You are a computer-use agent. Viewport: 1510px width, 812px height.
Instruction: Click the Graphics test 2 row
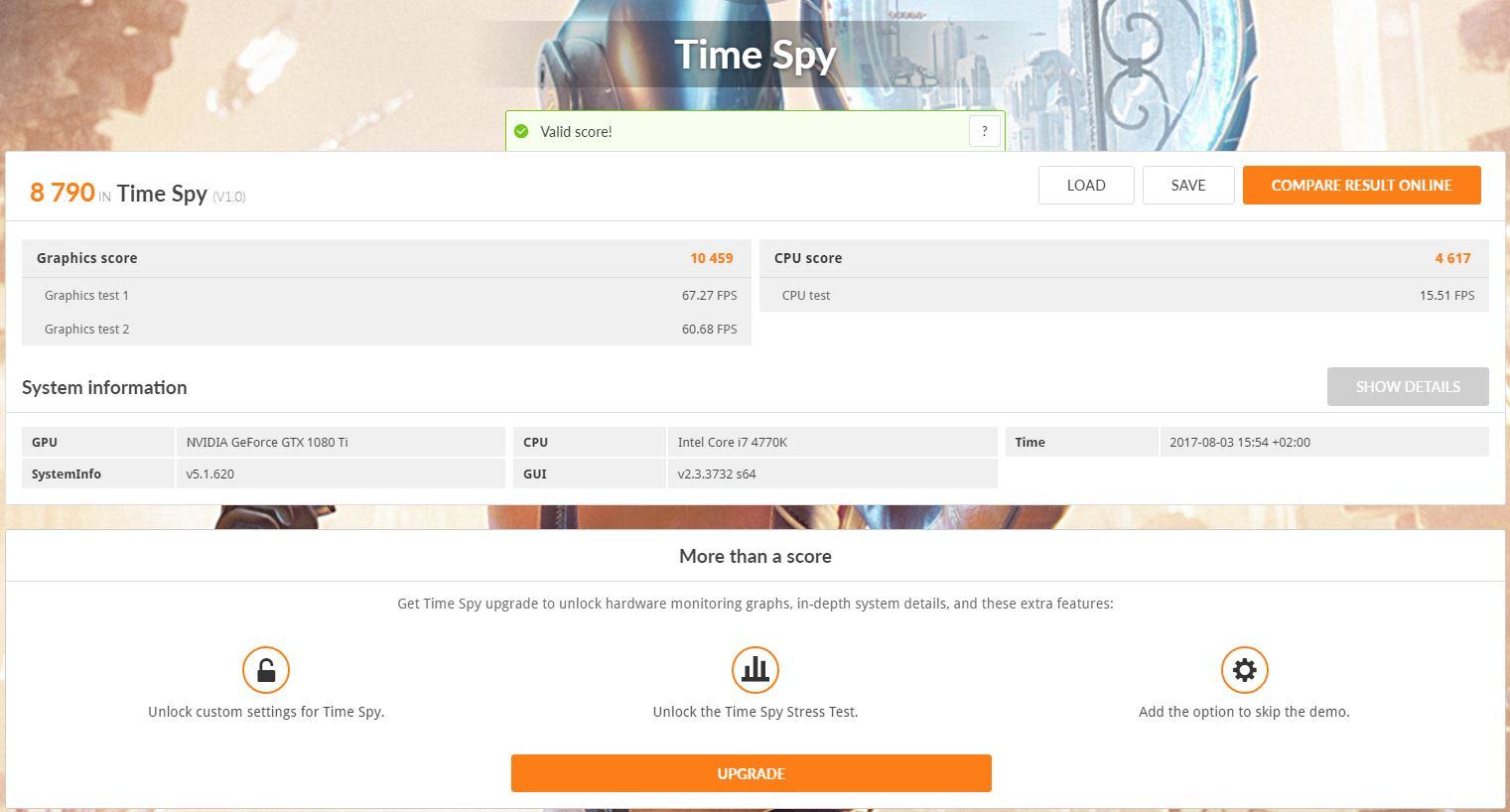[386, 329]
